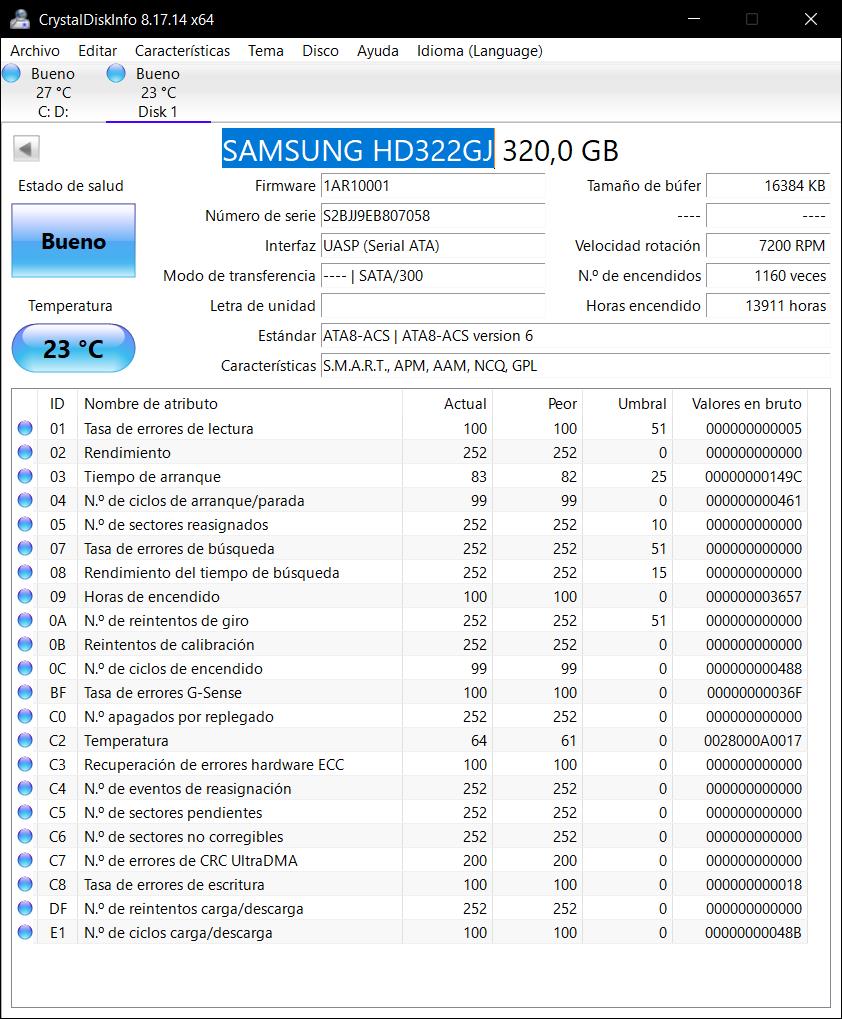Click status icon for attribute 0A
Screen dimensions: 842x1019
tap(25, 621)
